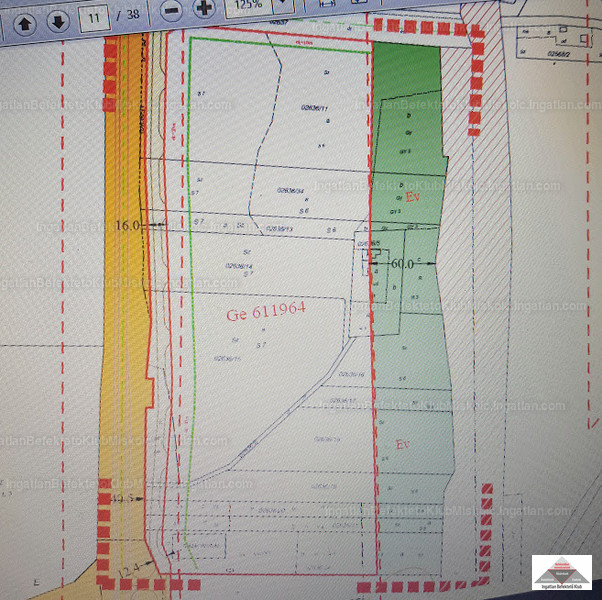Click the Ingatlan Befektető Klub logo
Screen dimensions: 602x600
pyautogui.click(x=561, y=576)
